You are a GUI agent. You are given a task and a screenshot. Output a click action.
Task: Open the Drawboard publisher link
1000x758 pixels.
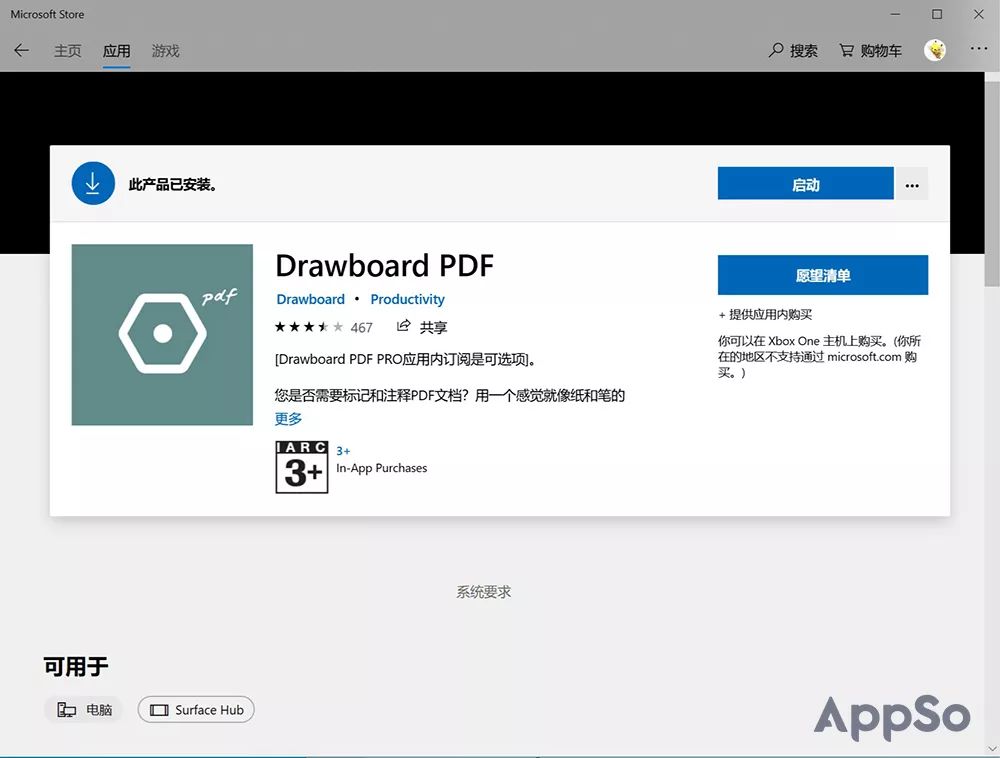click(x=311, y=299)
